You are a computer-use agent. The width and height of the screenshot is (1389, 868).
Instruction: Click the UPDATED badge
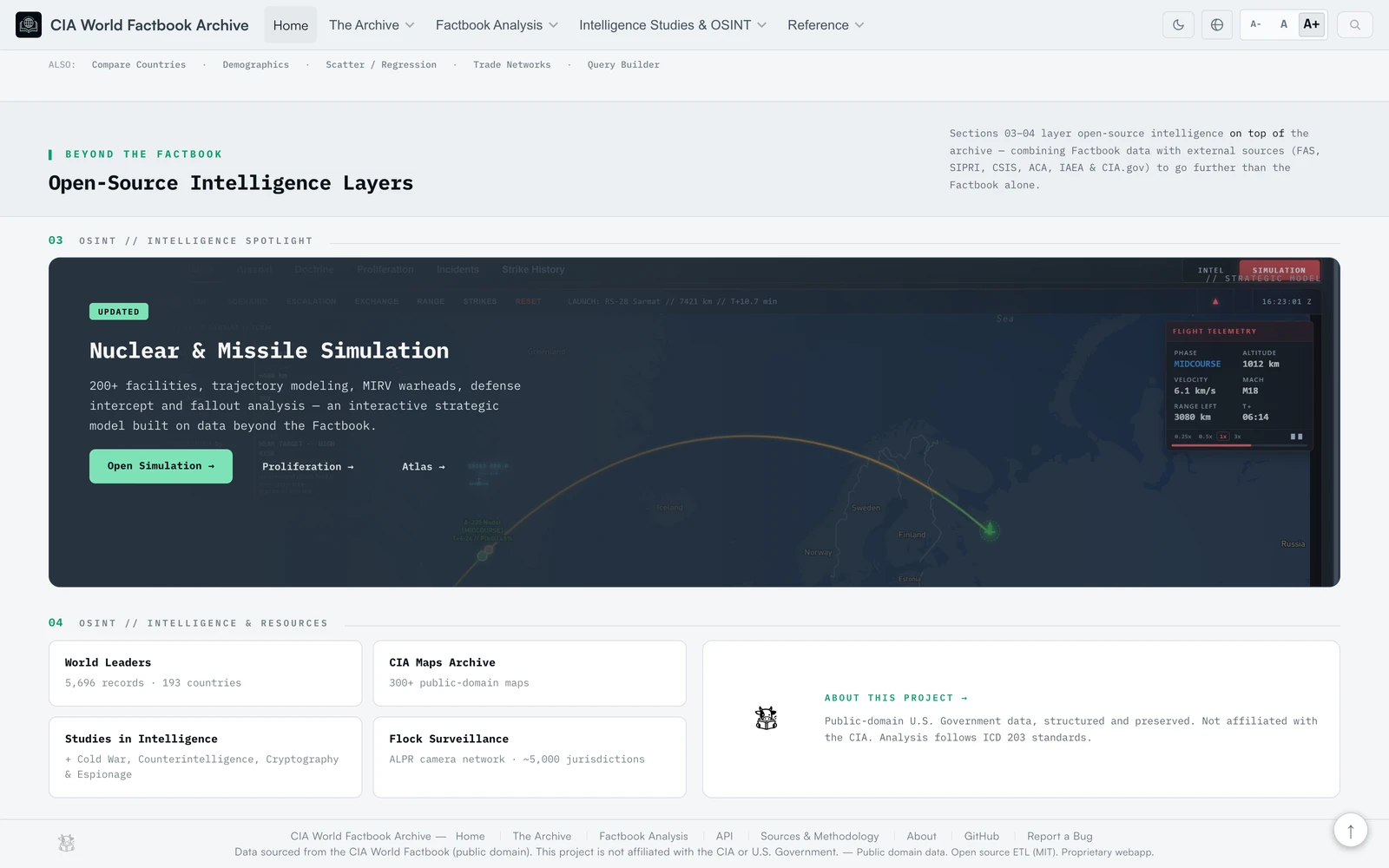click(x=119, y=312)
